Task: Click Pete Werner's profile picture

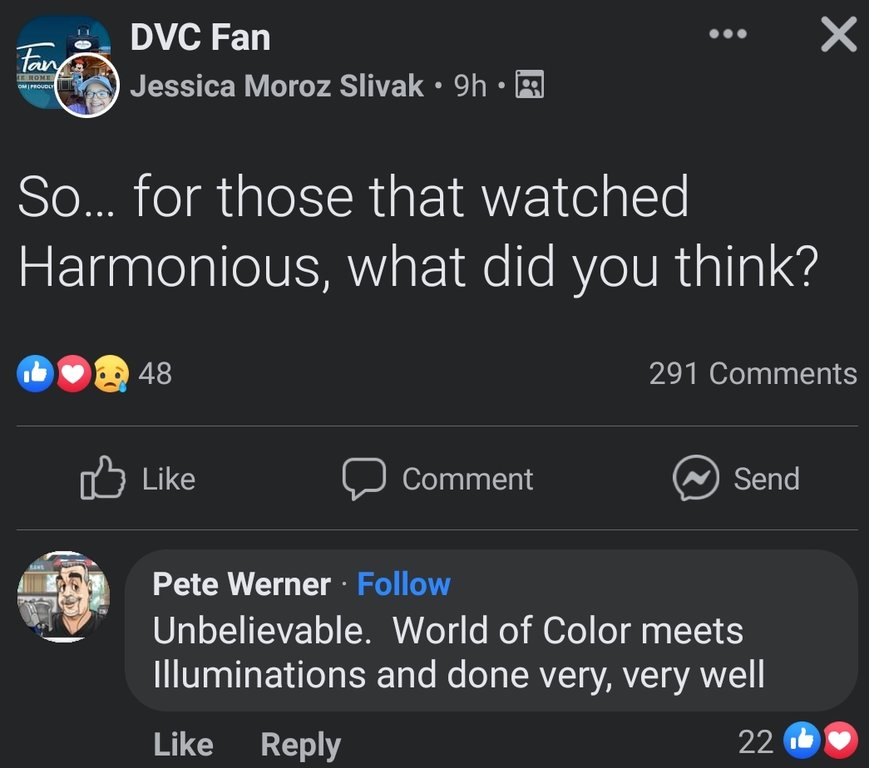Action: pos(63,595)
